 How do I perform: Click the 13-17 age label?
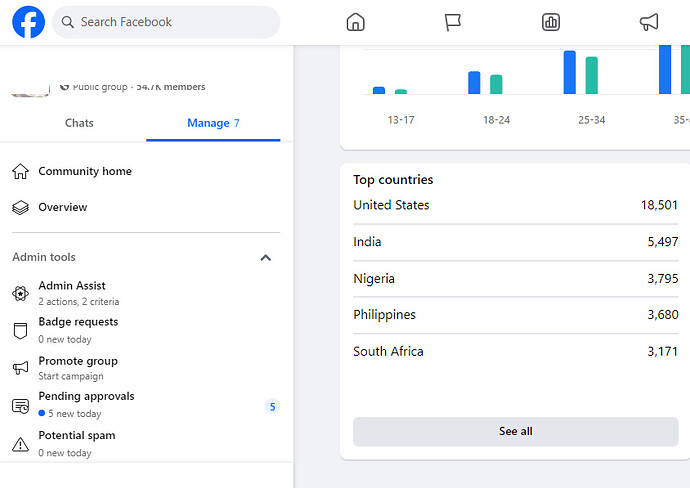[x=401, y=120]
